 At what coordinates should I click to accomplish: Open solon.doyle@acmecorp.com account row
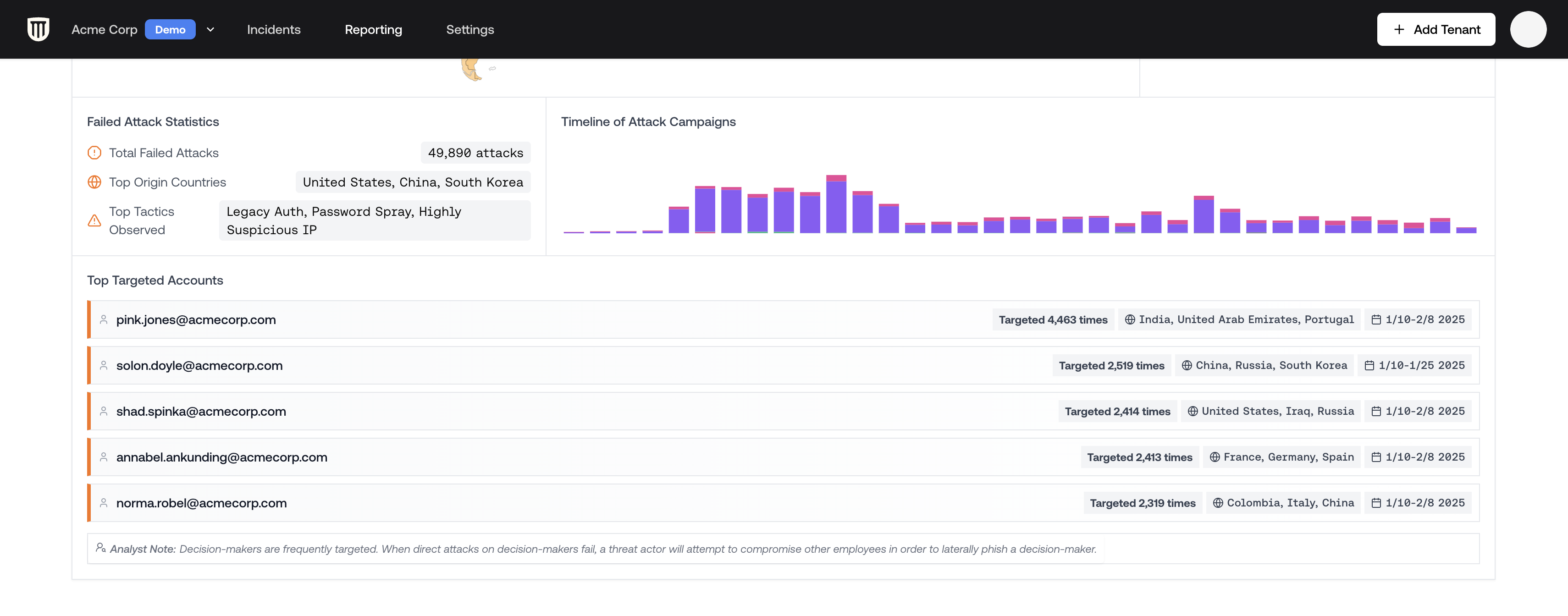click(199, 365)
